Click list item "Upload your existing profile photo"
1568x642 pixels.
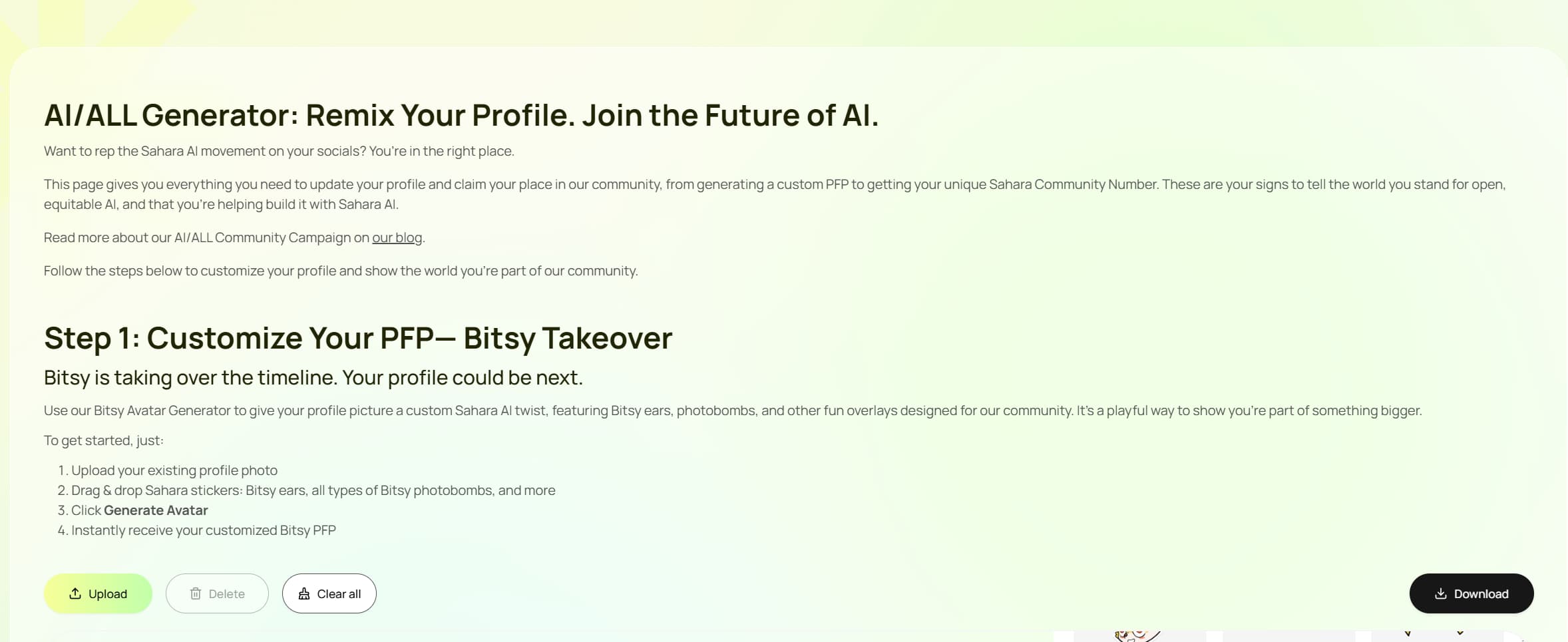[x=174, y=470]
